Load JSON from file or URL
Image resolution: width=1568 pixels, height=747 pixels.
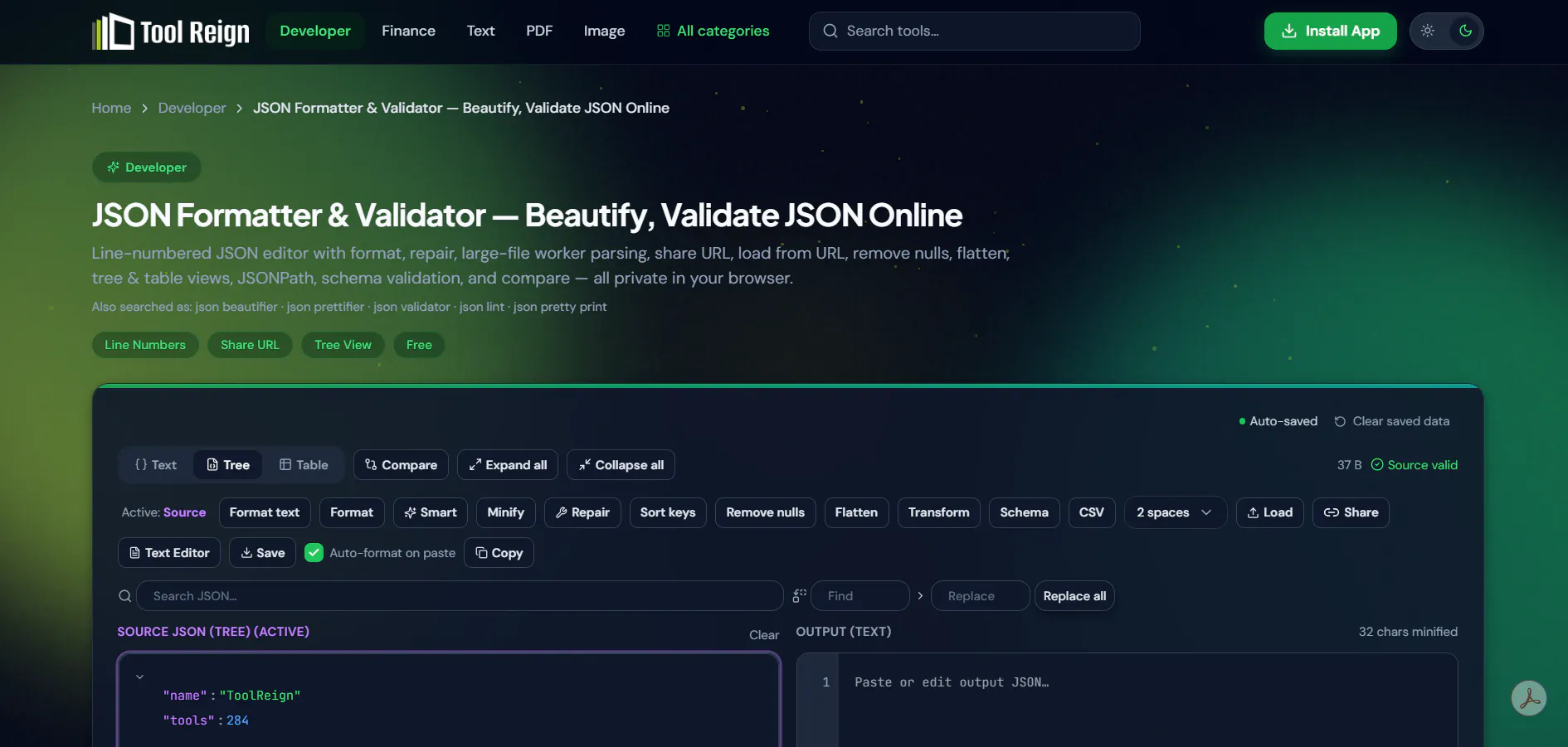[1270, 512]
